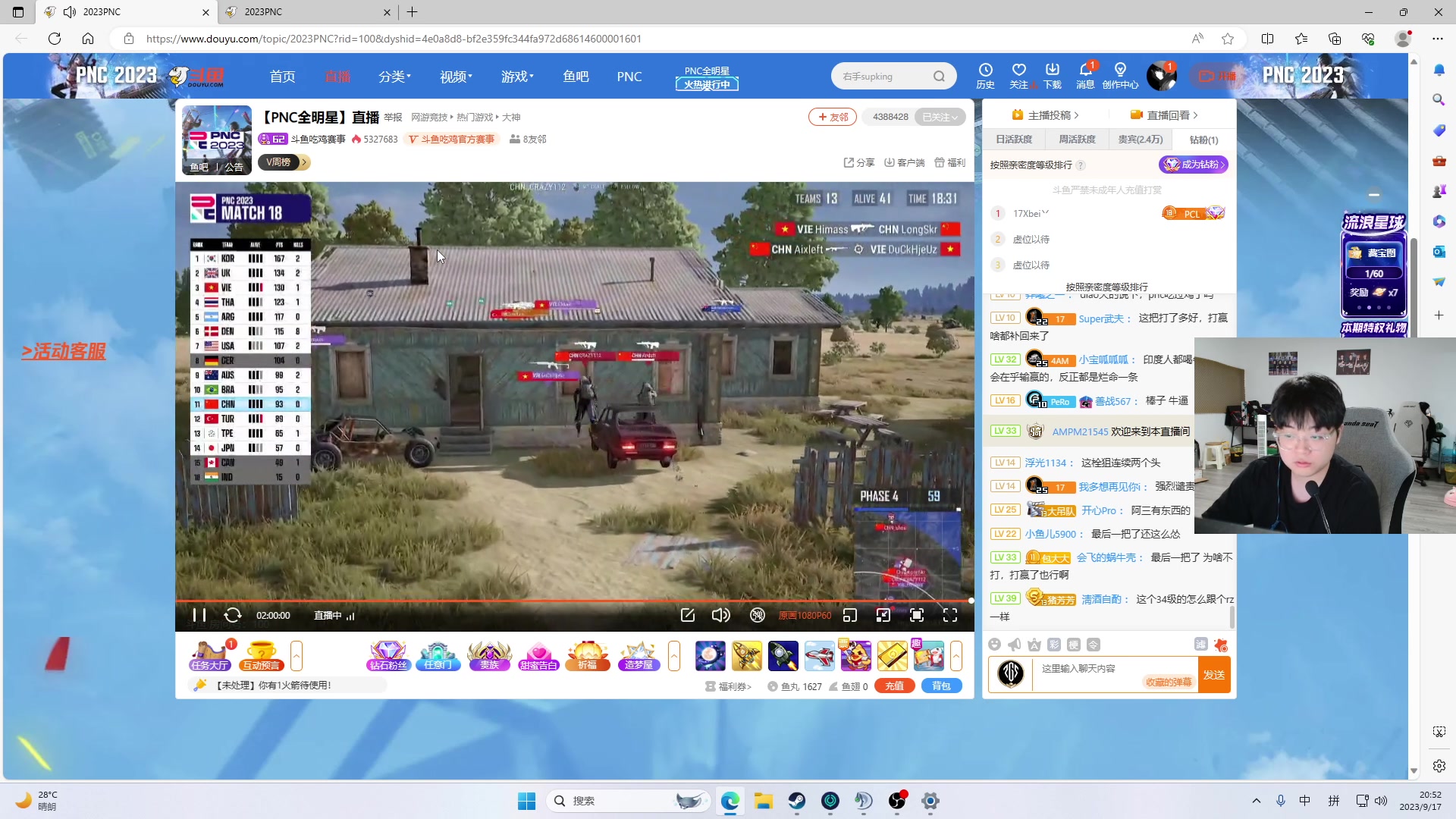Open danmaku edit icon in player bar
Screen dimensions: 1456x819
click(688, 615)
